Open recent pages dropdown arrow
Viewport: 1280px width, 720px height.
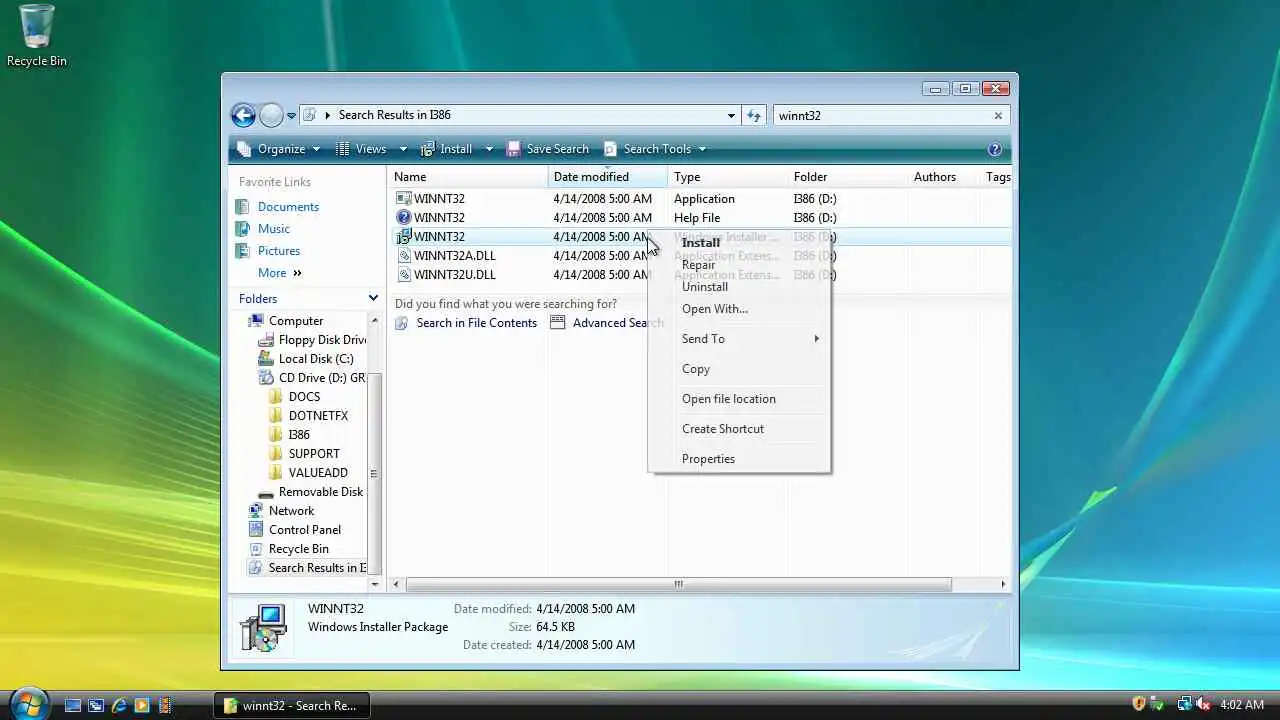click(291, 116)
